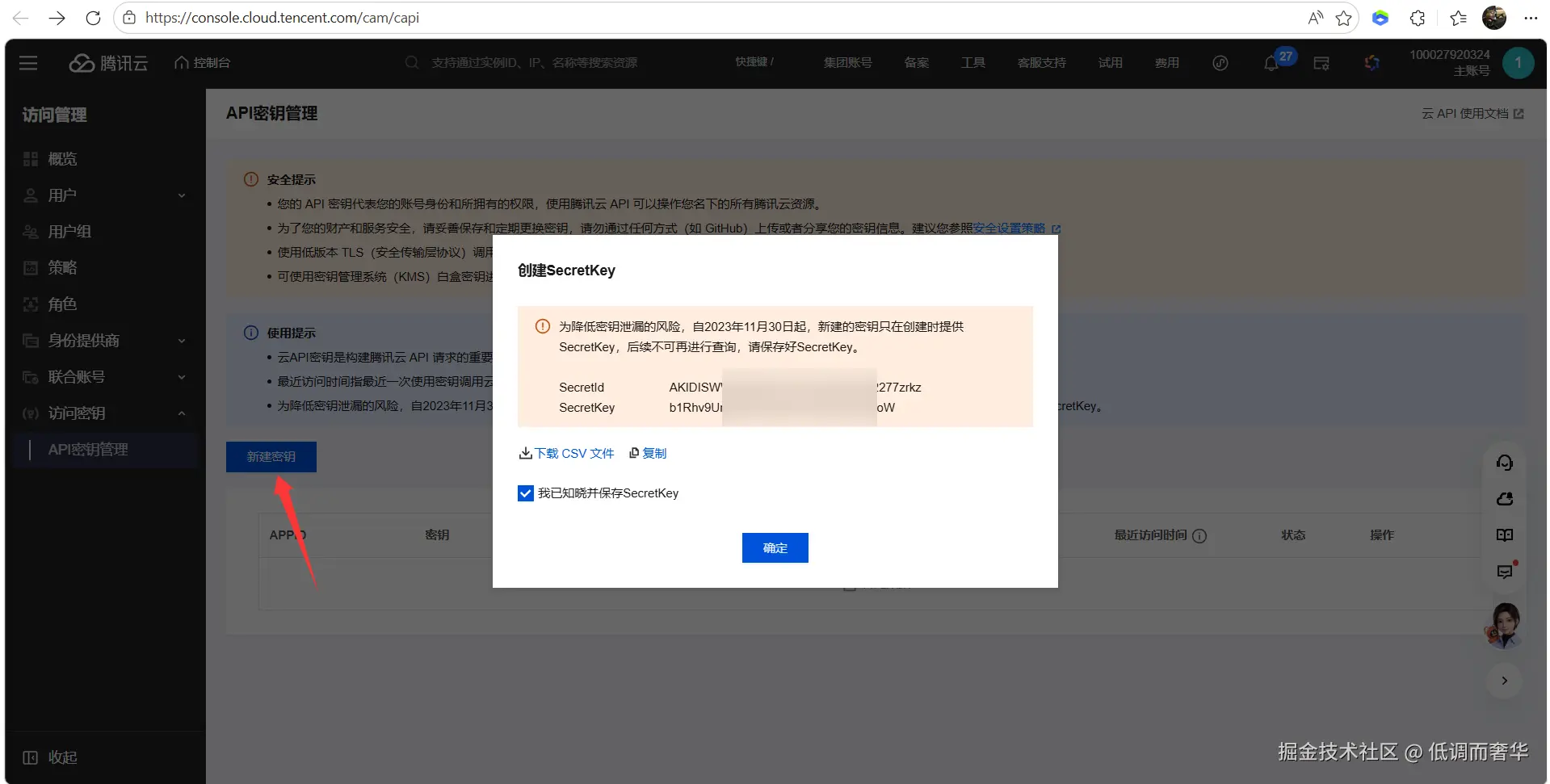This screenshot has height=784, width=1550.
Task: Open the 客服支持 top menu
Action: (1041, 63)
